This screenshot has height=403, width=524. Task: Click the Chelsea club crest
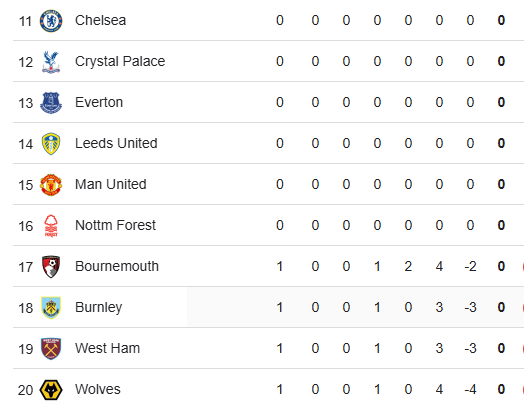pos(51,21)
